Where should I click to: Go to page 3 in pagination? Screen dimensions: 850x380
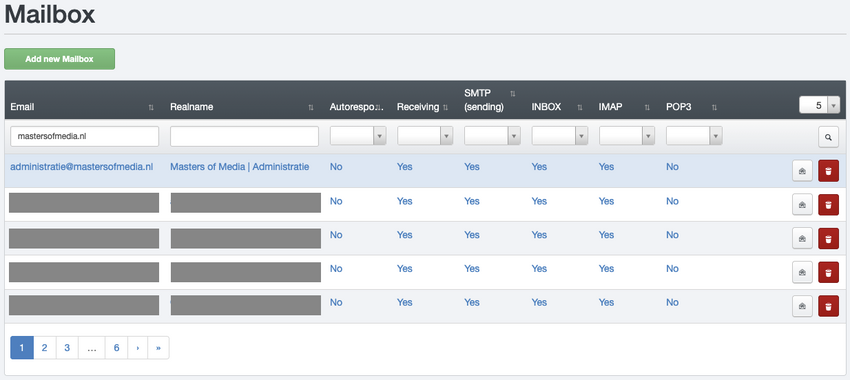[x=67, y=347]
